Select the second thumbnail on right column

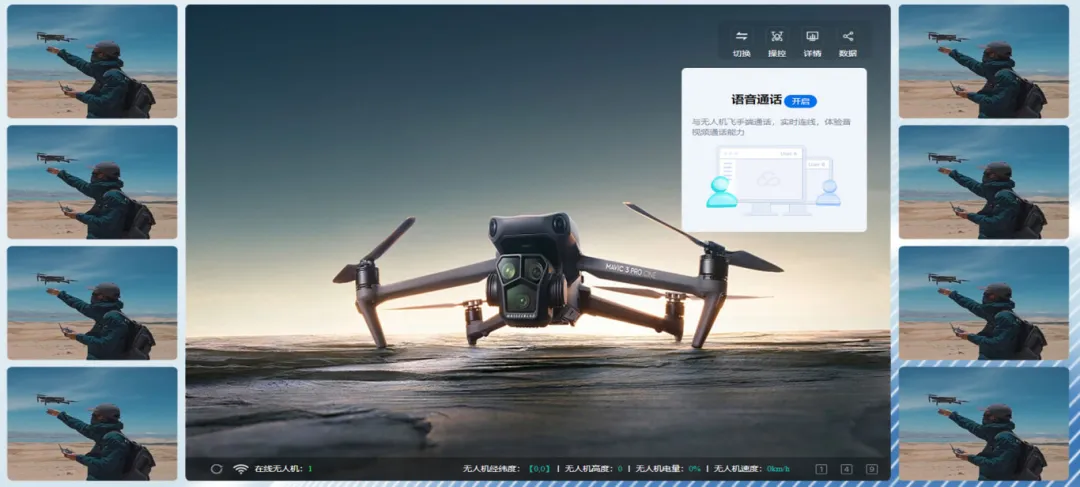point(983,182)
